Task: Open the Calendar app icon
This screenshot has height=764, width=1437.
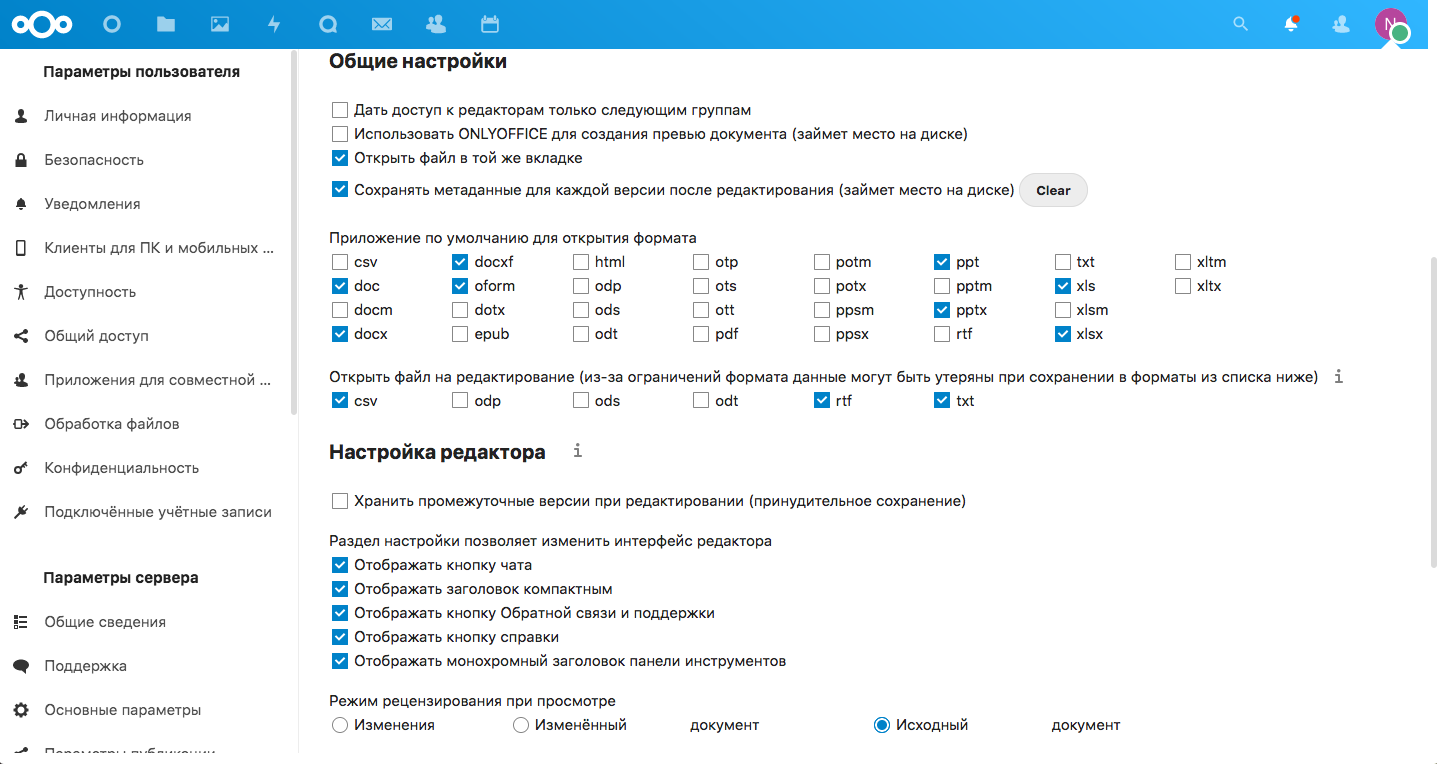Action: click(x=489, y=24)
